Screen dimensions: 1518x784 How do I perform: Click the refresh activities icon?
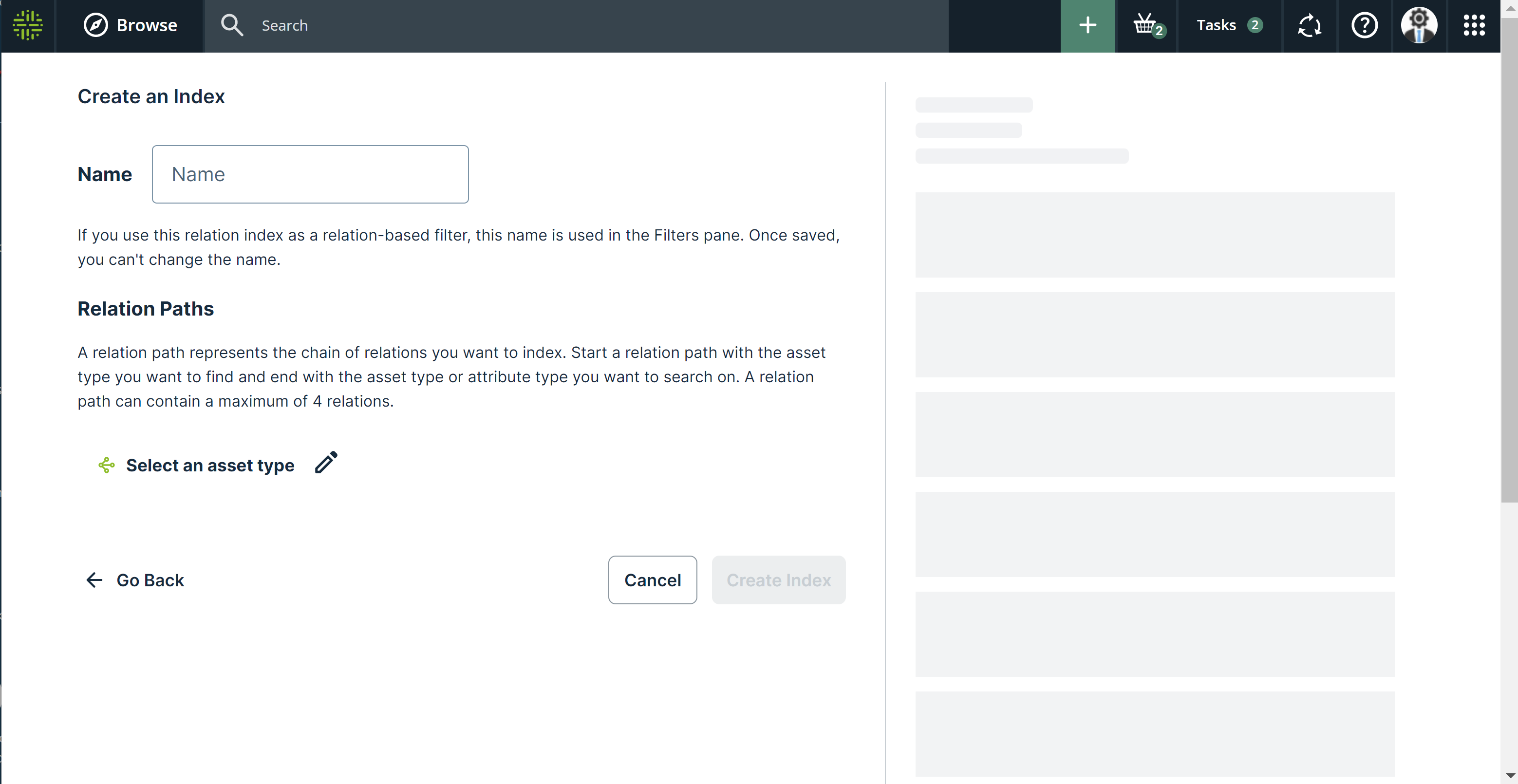point(1310,25)
